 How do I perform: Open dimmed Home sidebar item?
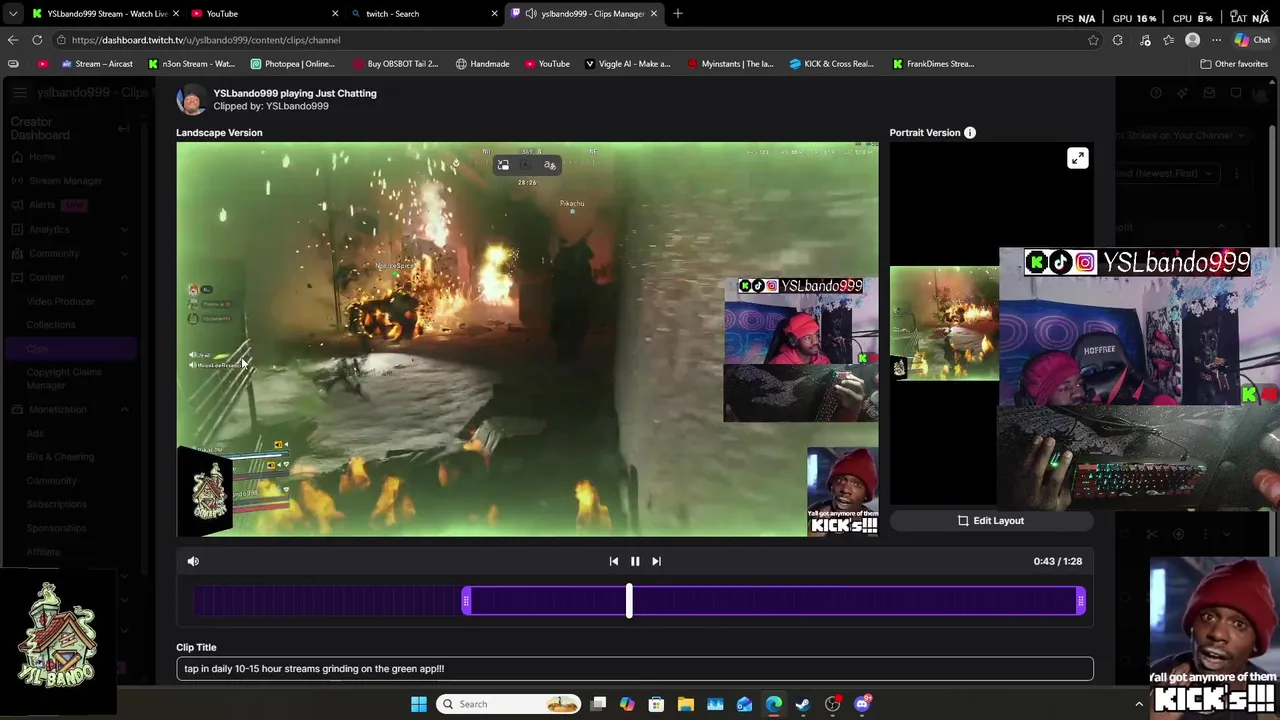(42, 157)
